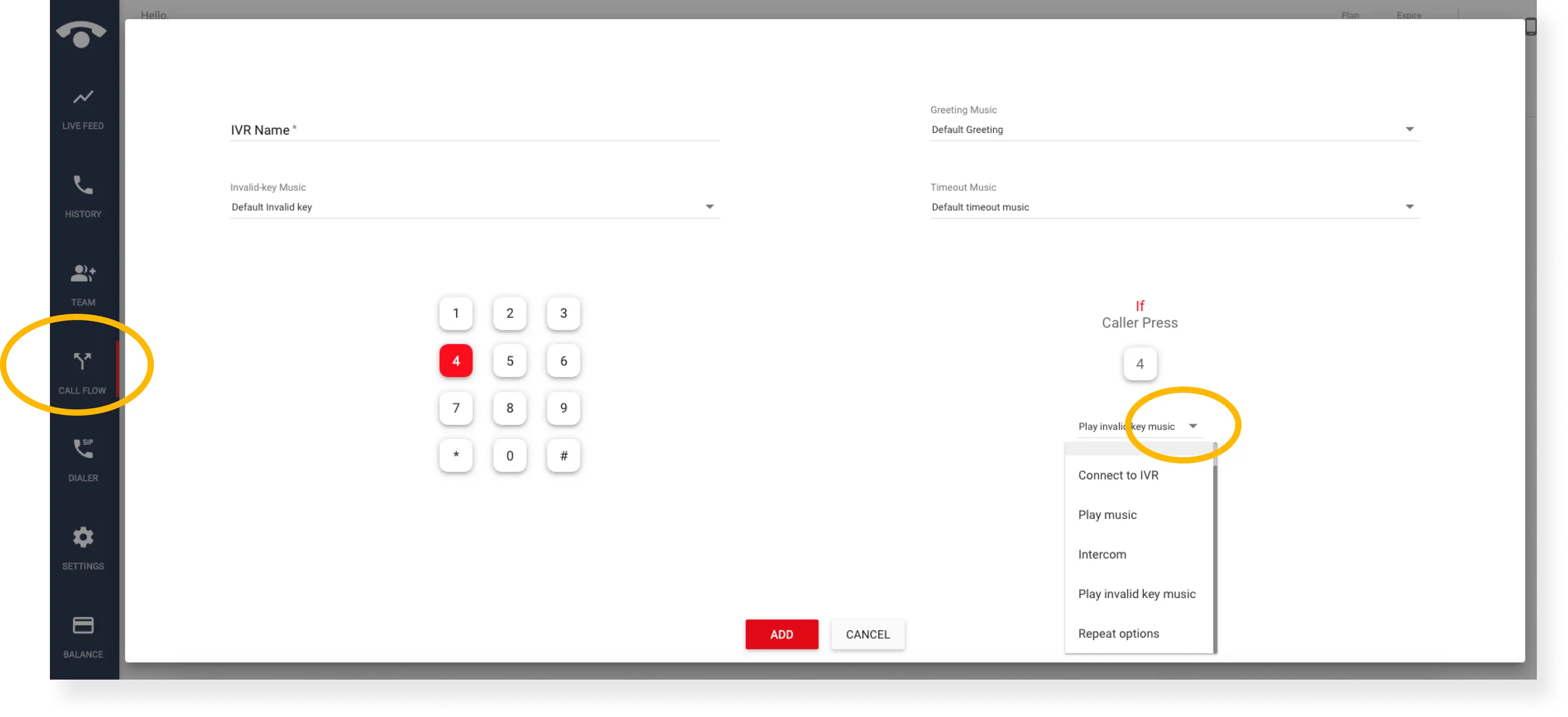
Task: Click the CANCEL button
Action: (x=867, y=634)
